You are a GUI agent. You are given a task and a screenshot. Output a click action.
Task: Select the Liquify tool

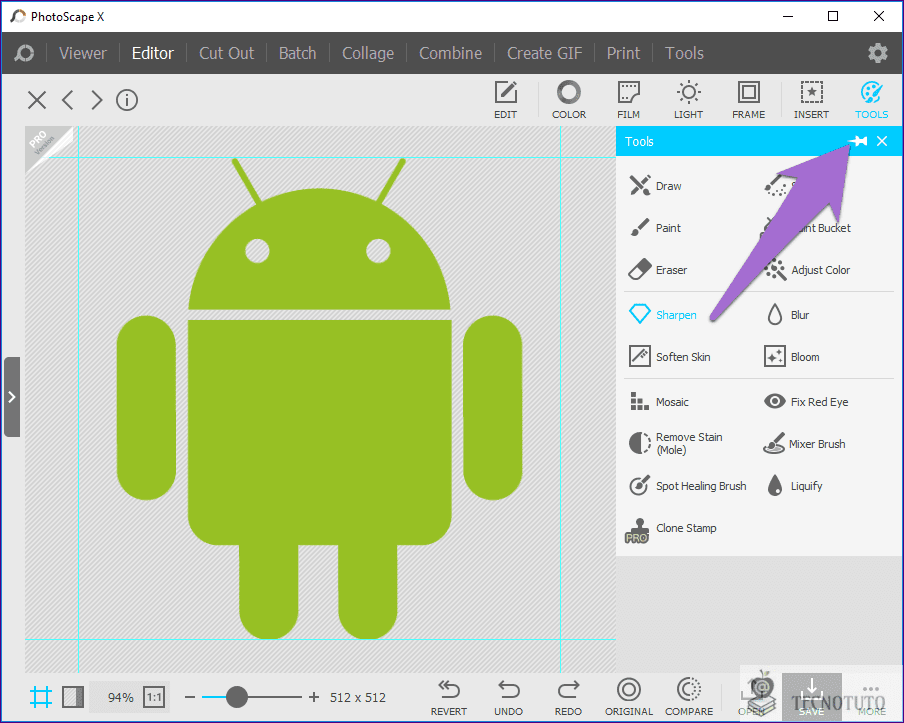tap(794, 486)
